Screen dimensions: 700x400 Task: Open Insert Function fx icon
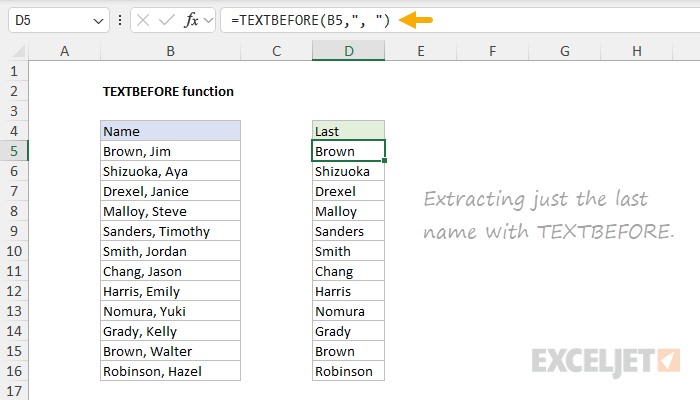point(191,20)
